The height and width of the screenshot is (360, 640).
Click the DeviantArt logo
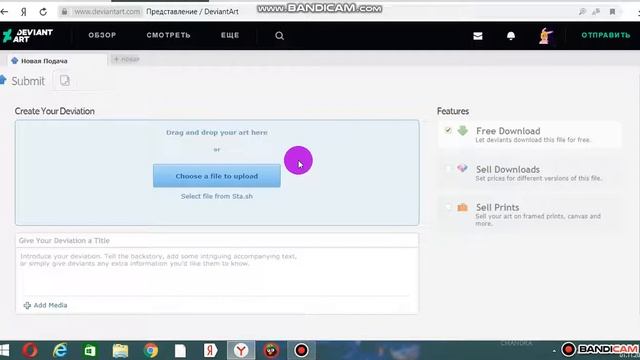coord(27,36)
